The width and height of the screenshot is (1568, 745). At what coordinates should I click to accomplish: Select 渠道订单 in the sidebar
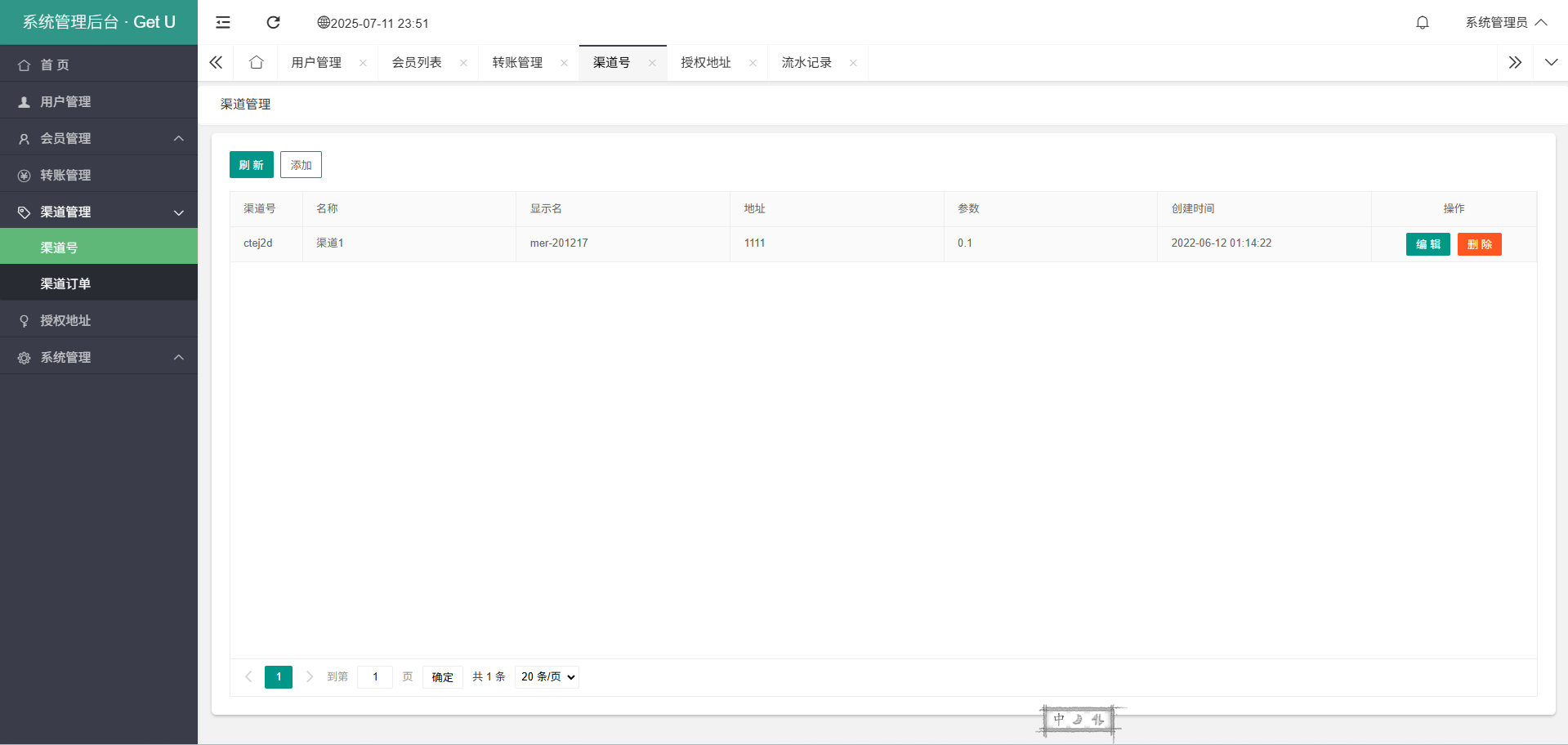point(65,284)
